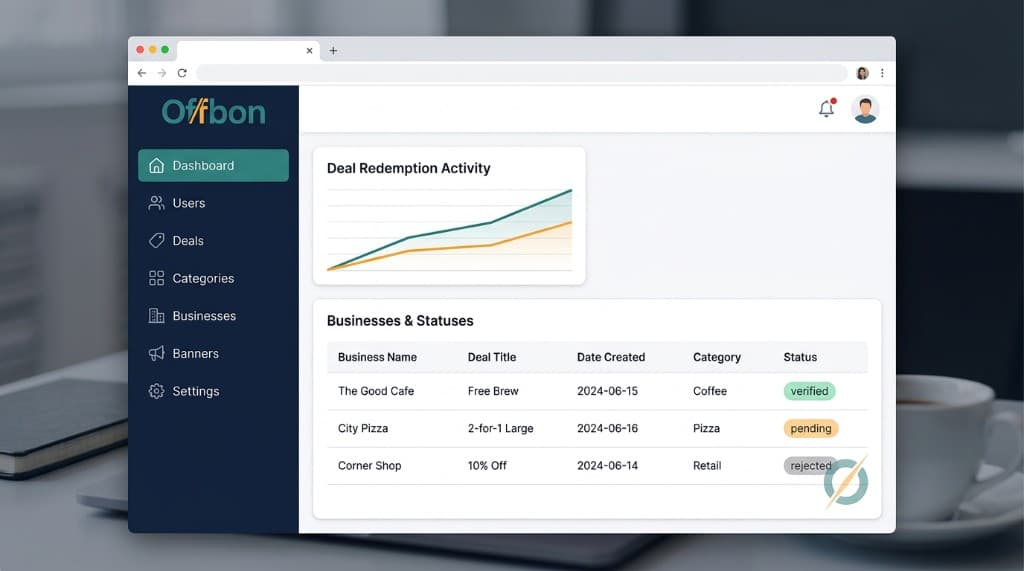1024x571 pixels.
Task: Click the Businesses & Statuses heading
Action: (x=400, y=321)
